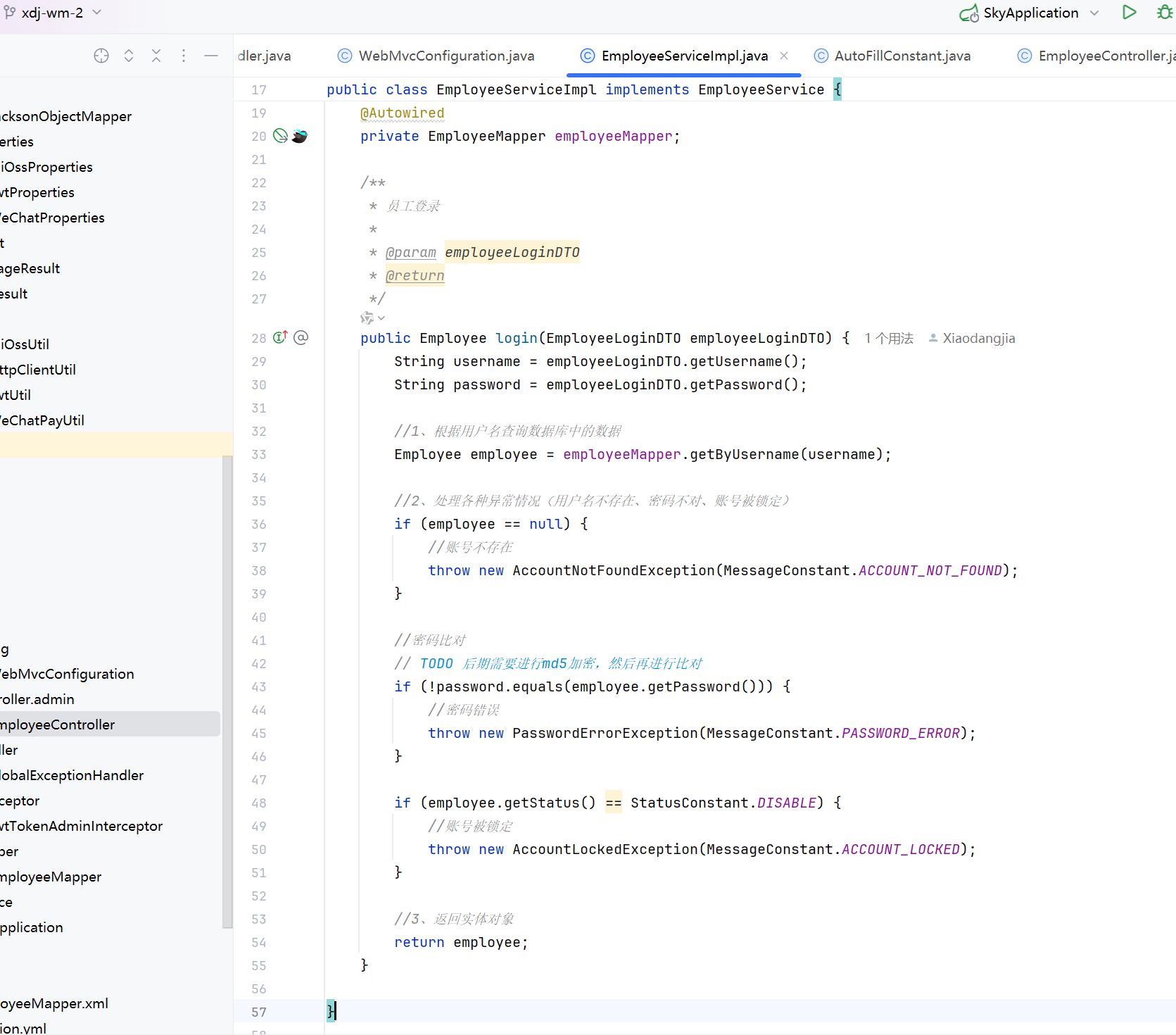Open the SkyApplication run configuration dropdown
1176x1035 pixels.
tap(1094, 13)
